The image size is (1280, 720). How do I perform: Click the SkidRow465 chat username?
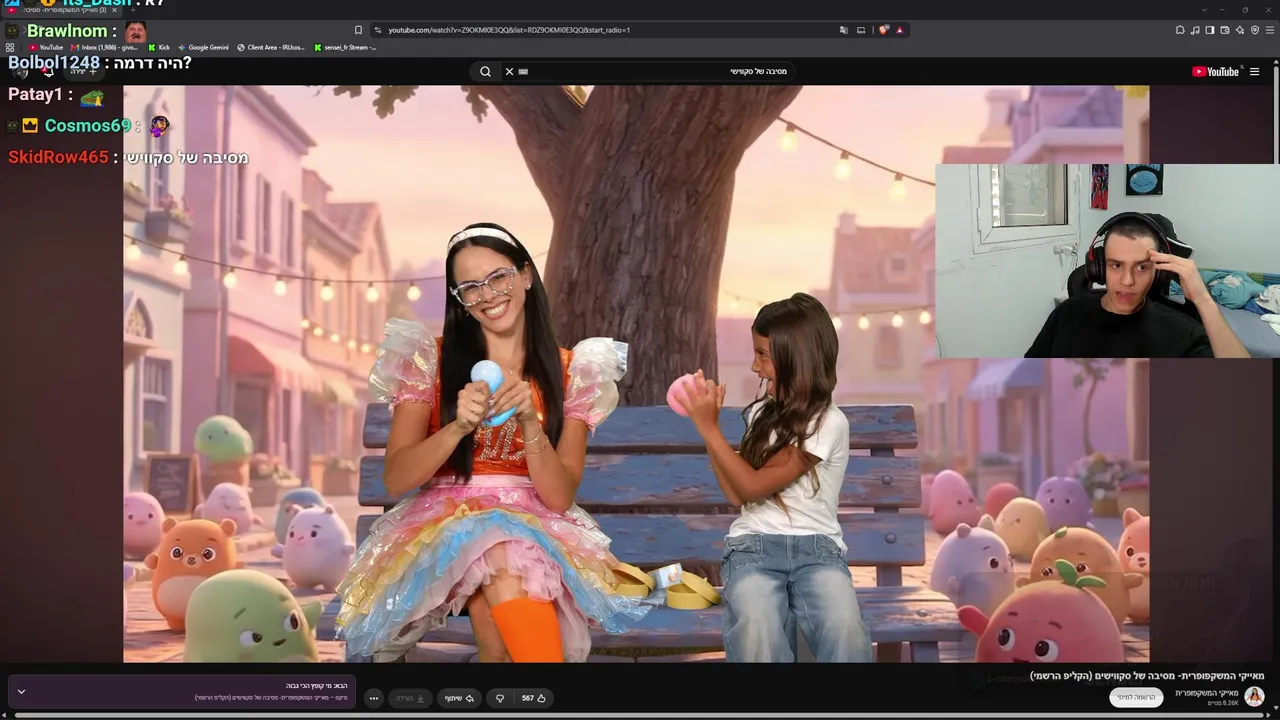(58, 158)
